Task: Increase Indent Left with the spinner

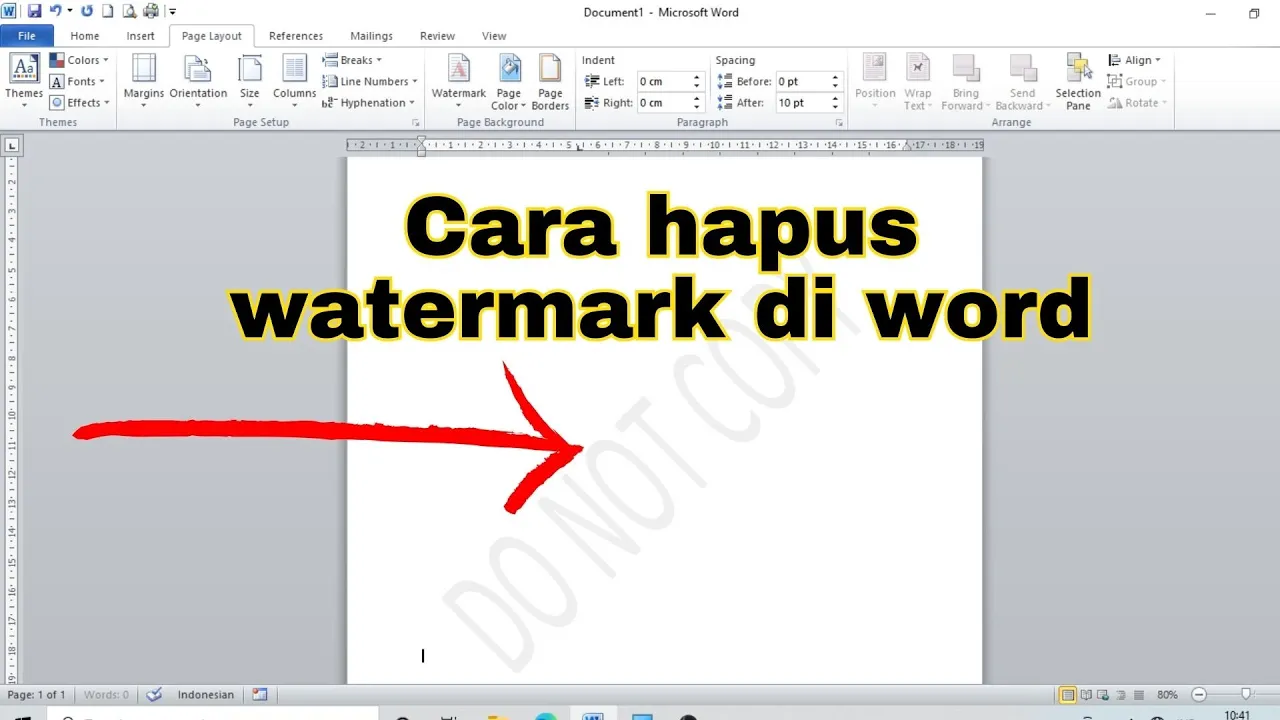Action: 697,77
